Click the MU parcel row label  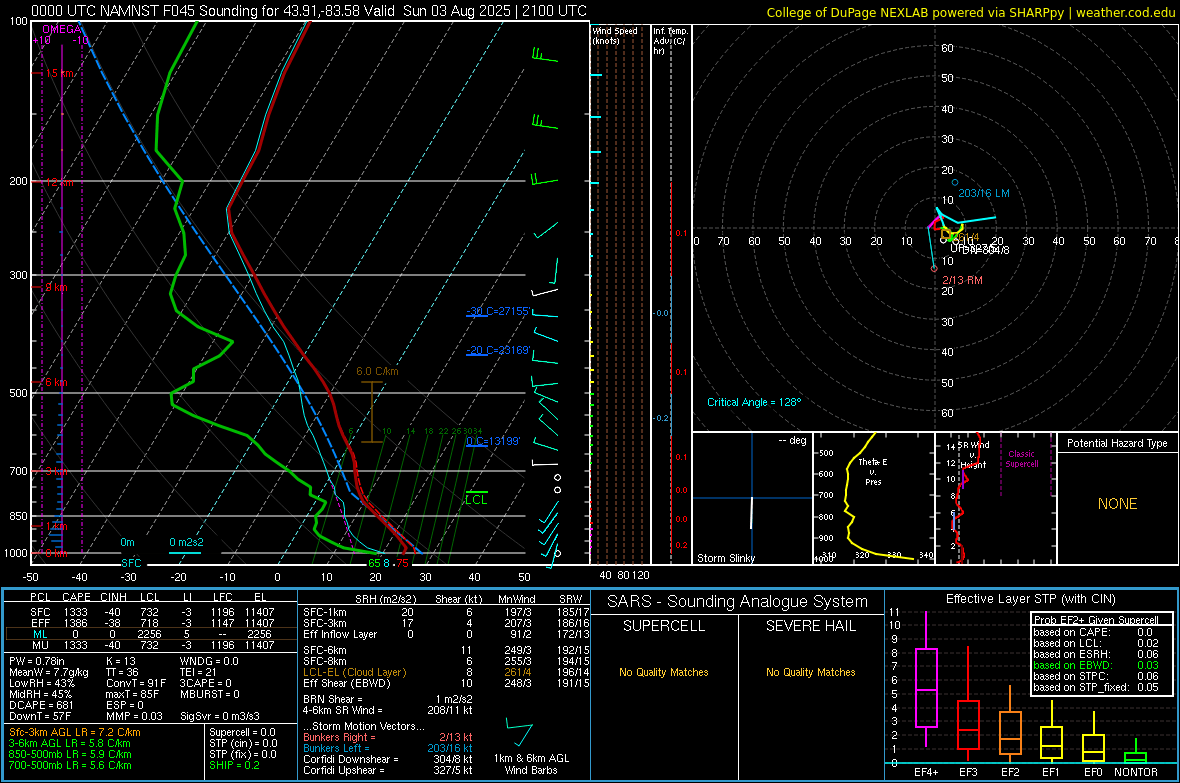tap(40, 645)
